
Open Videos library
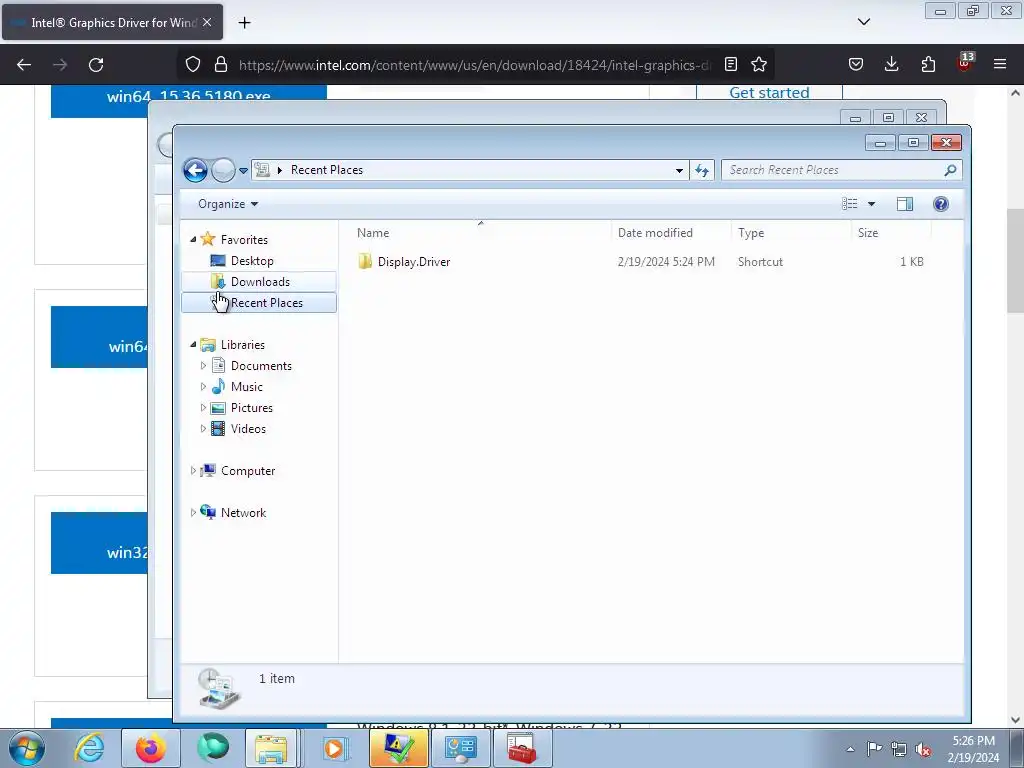pyautogui.click(x=248, y=428)
